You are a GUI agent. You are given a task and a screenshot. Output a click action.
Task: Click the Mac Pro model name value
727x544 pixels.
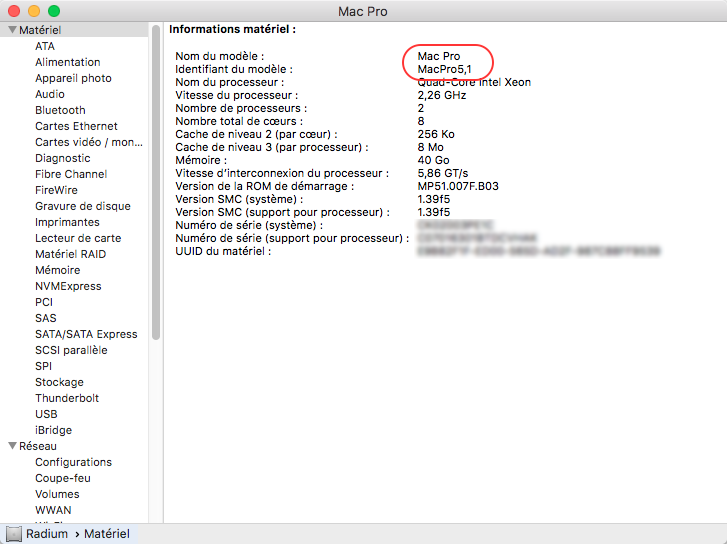point(439,57)
